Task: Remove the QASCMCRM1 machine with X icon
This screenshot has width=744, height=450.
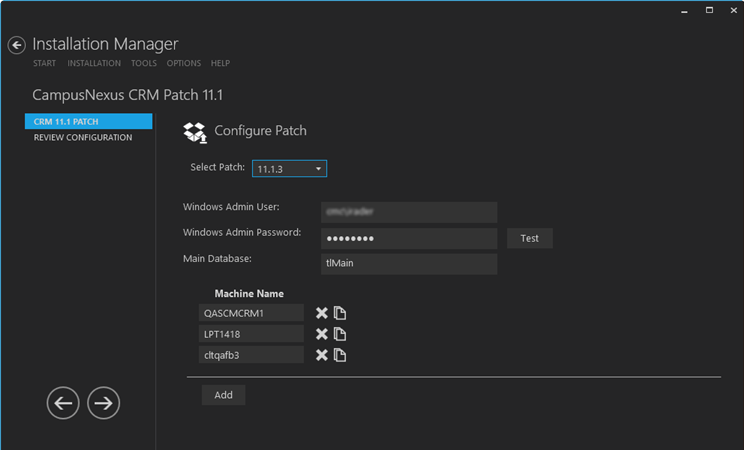Action: click(x=322, y=313)
